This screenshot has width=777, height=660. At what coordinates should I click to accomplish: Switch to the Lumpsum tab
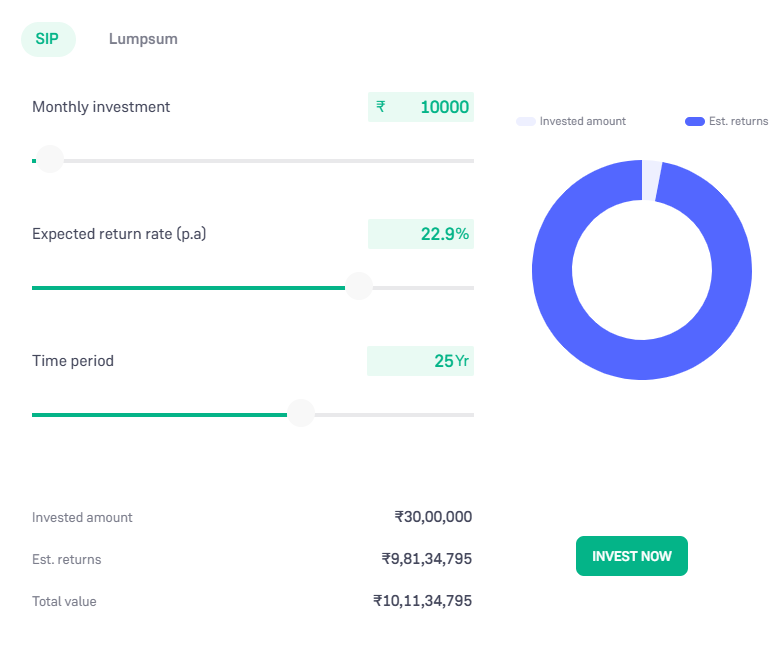pyautogui.click(x=143, y=39)
